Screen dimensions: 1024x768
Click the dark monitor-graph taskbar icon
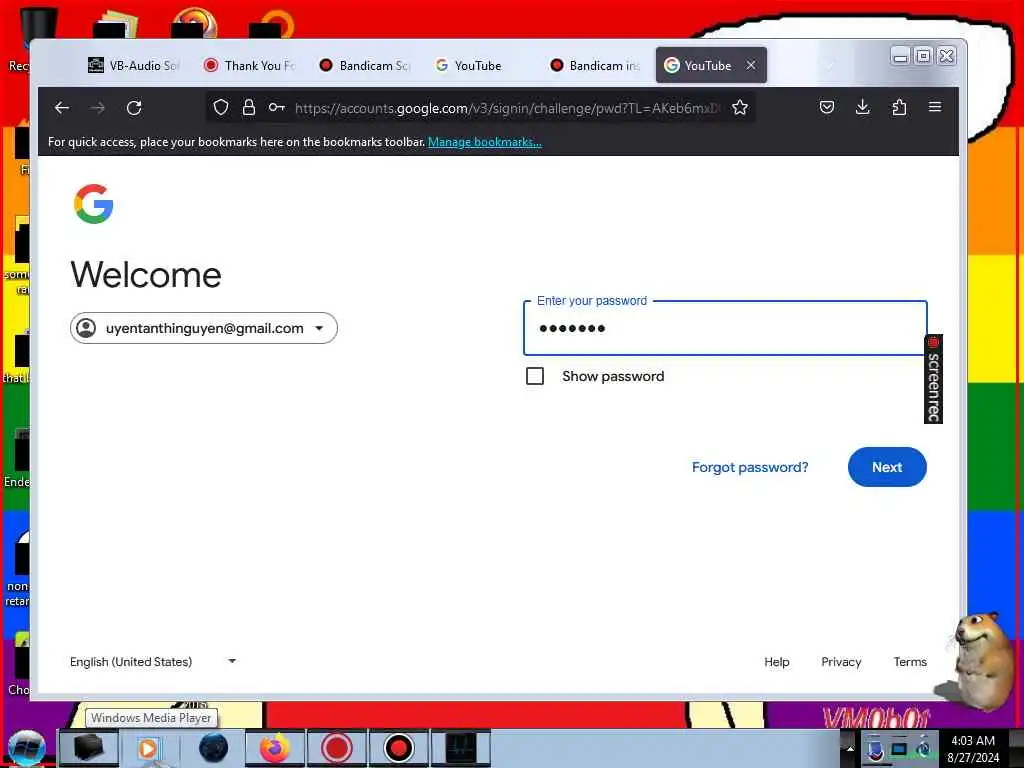click(460, 748)
